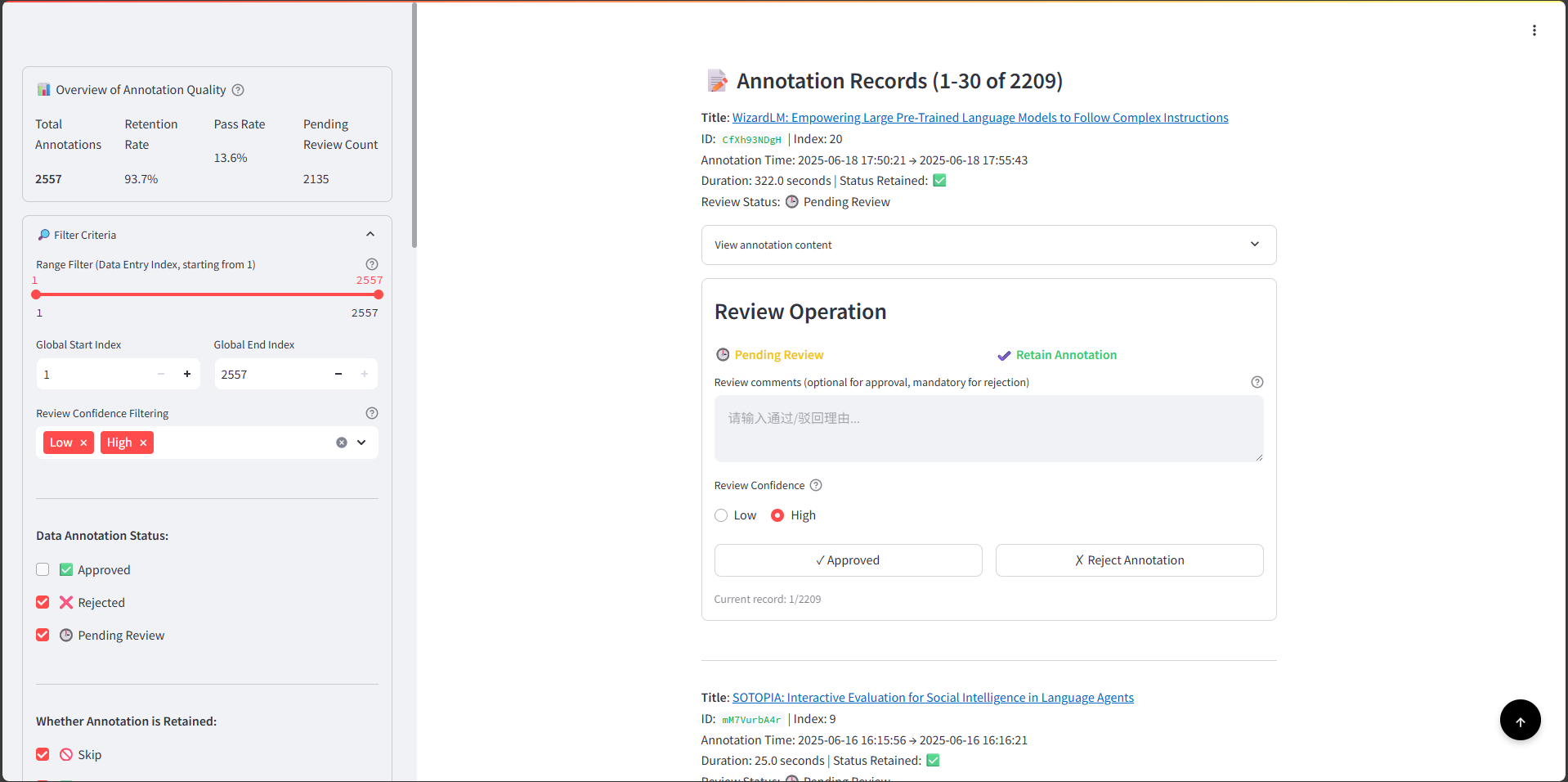1568x782 pixels.
Task: Collapse the Filter Criteria section
Action: click(x=370, y=235)
